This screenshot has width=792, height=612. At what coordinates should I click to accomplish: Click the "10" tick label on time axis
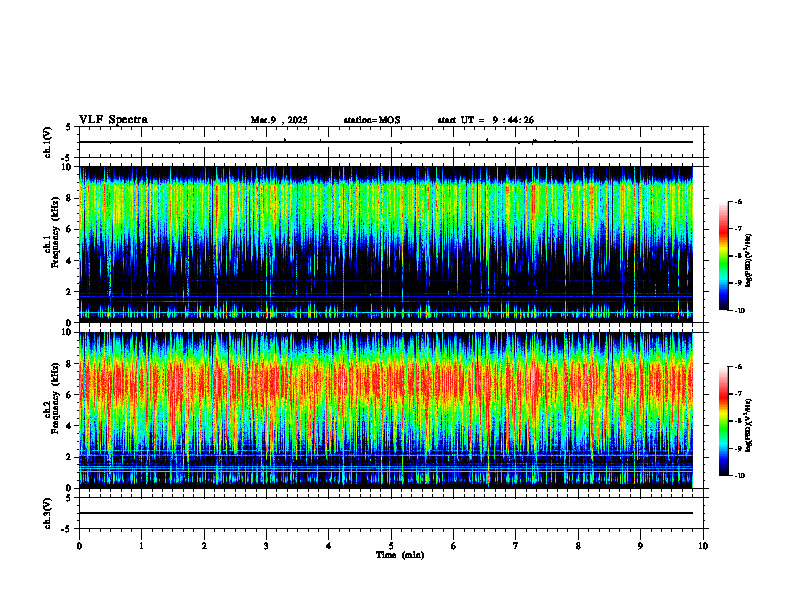[703, 546]
